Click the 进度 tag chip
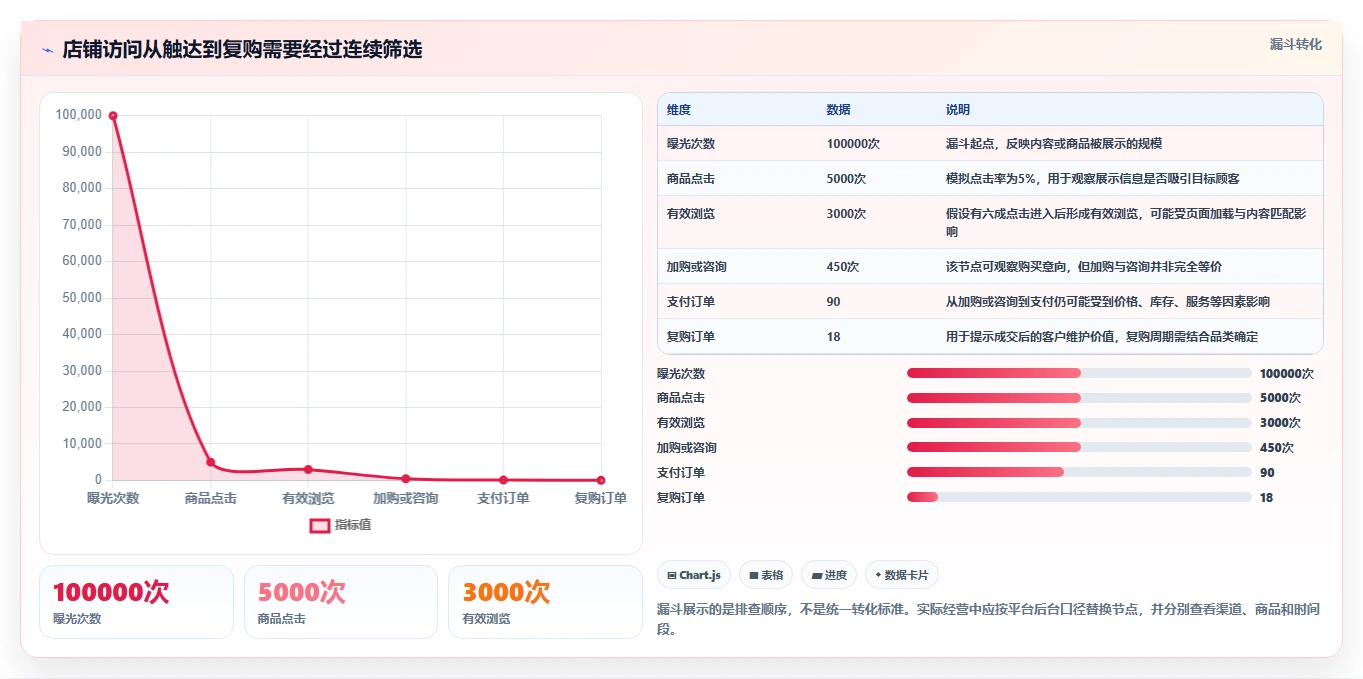1363x679 pixels. [x=829, y=575]
